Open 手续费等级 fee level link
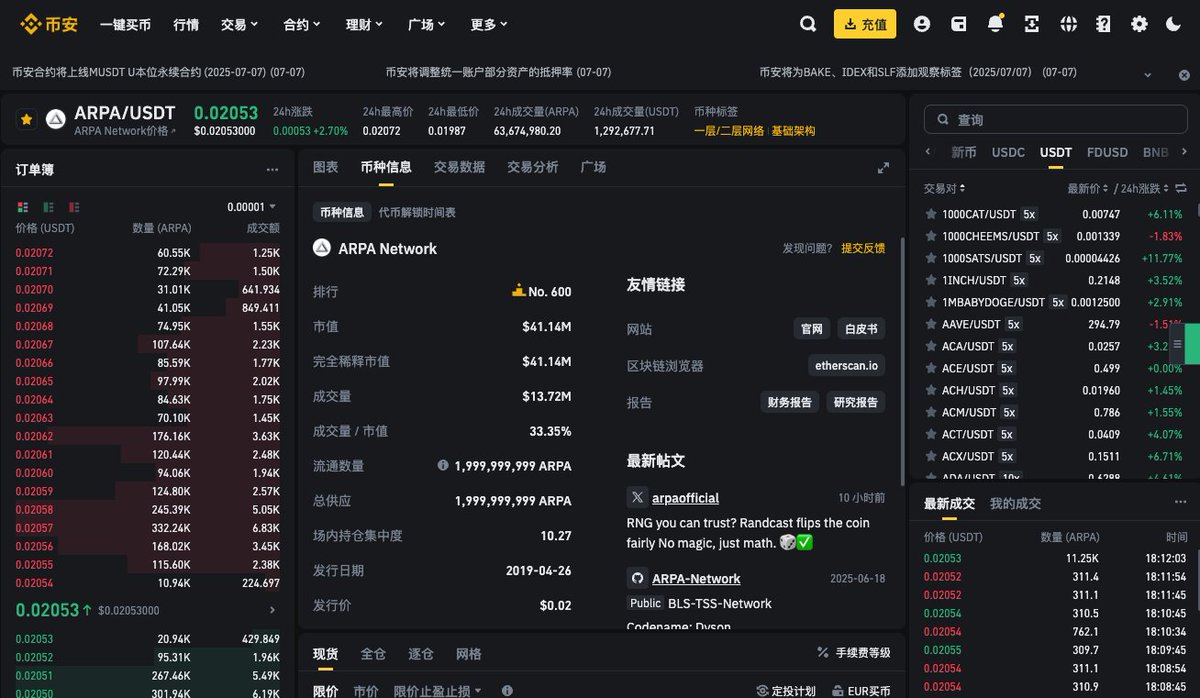This screenshot has height=698, width=1200. (854, 653)
